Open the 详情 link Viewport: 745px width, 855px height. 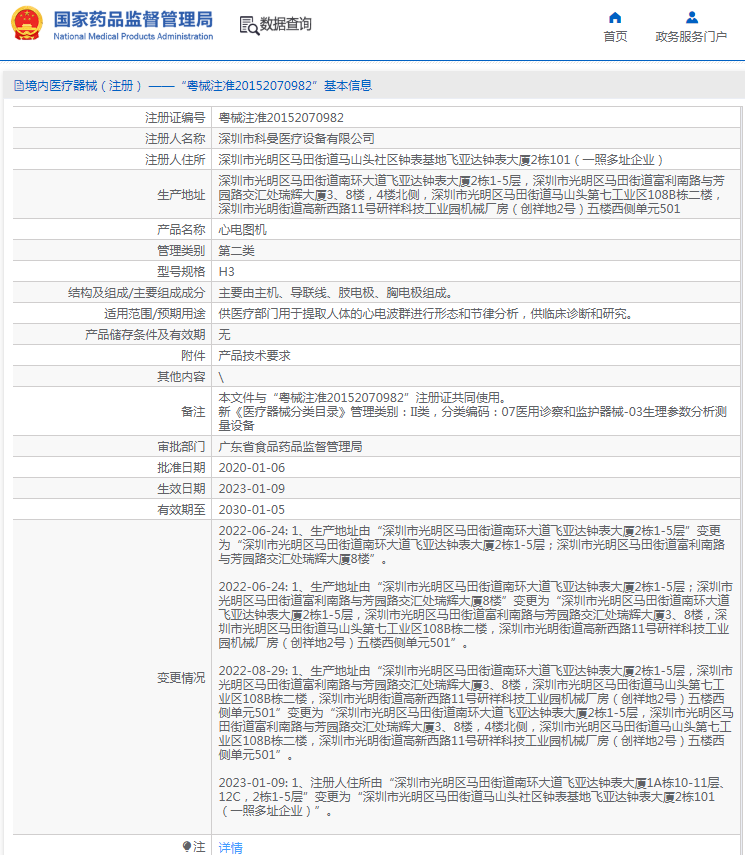tap(230, 847)
